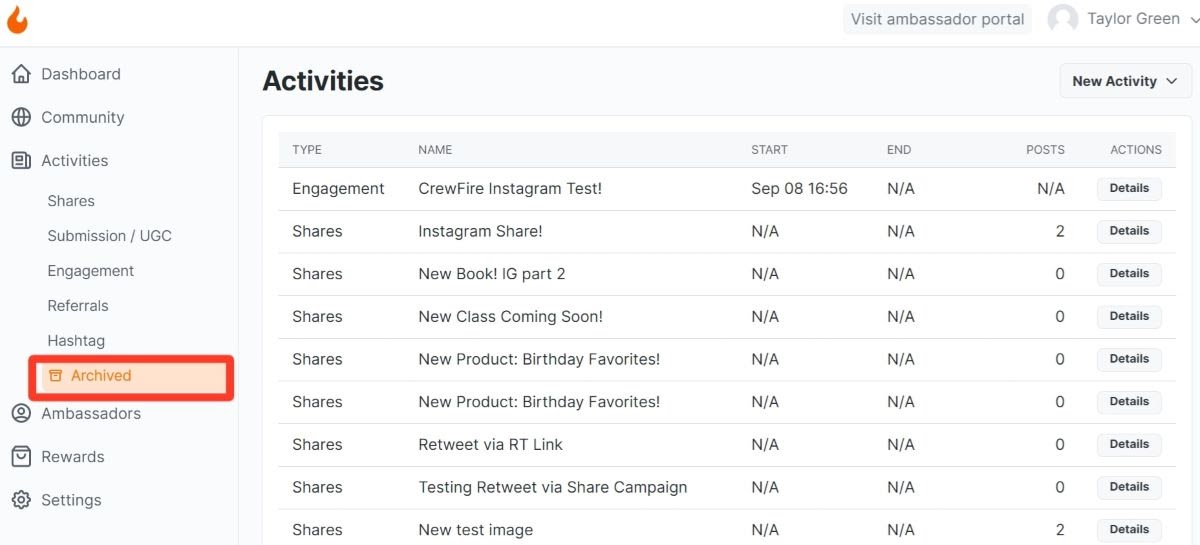
Task: Open Dashboard via the house icon
Action: (21, 74)
